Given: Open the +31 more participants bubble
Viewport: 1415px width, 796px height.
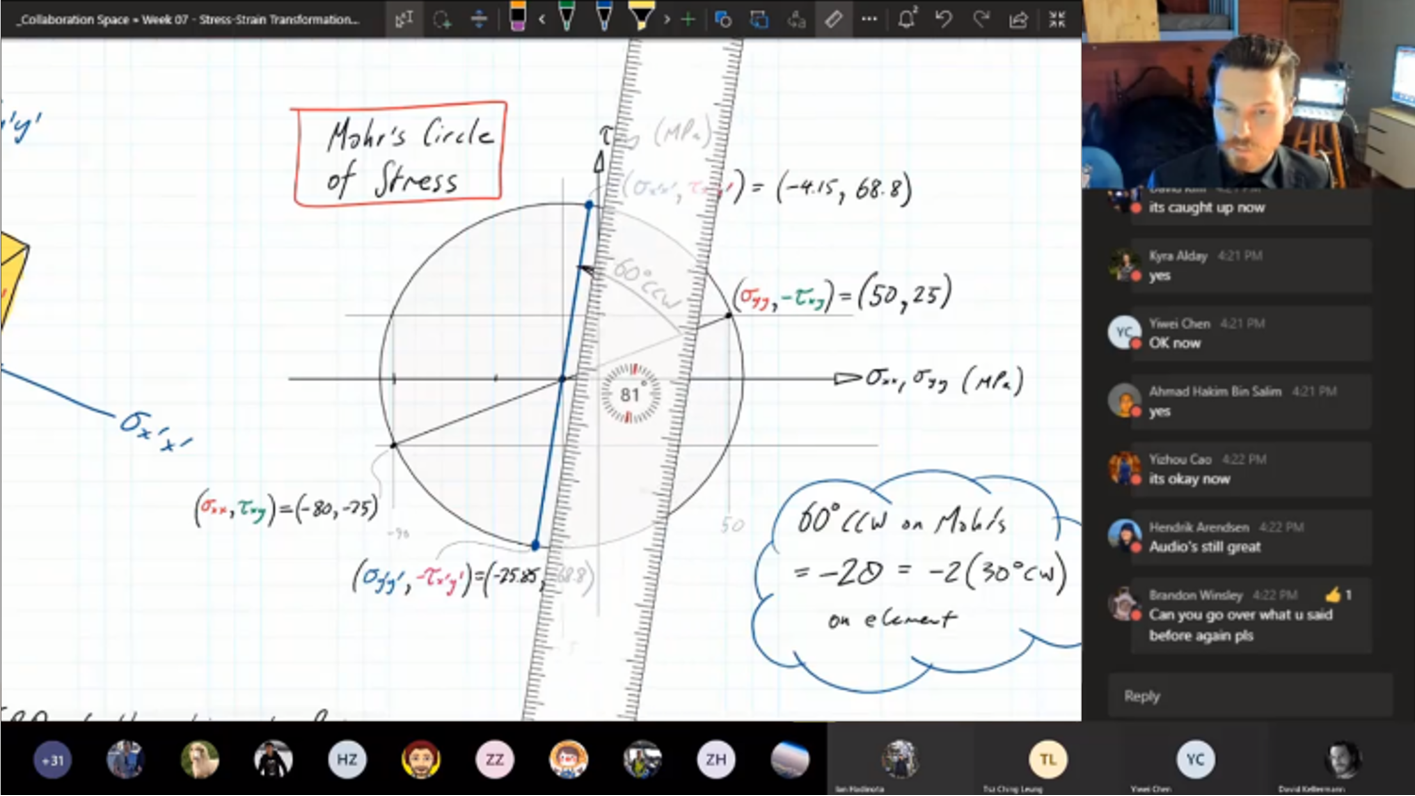Looking at the screenshot, I should click(x=52, y=760).
